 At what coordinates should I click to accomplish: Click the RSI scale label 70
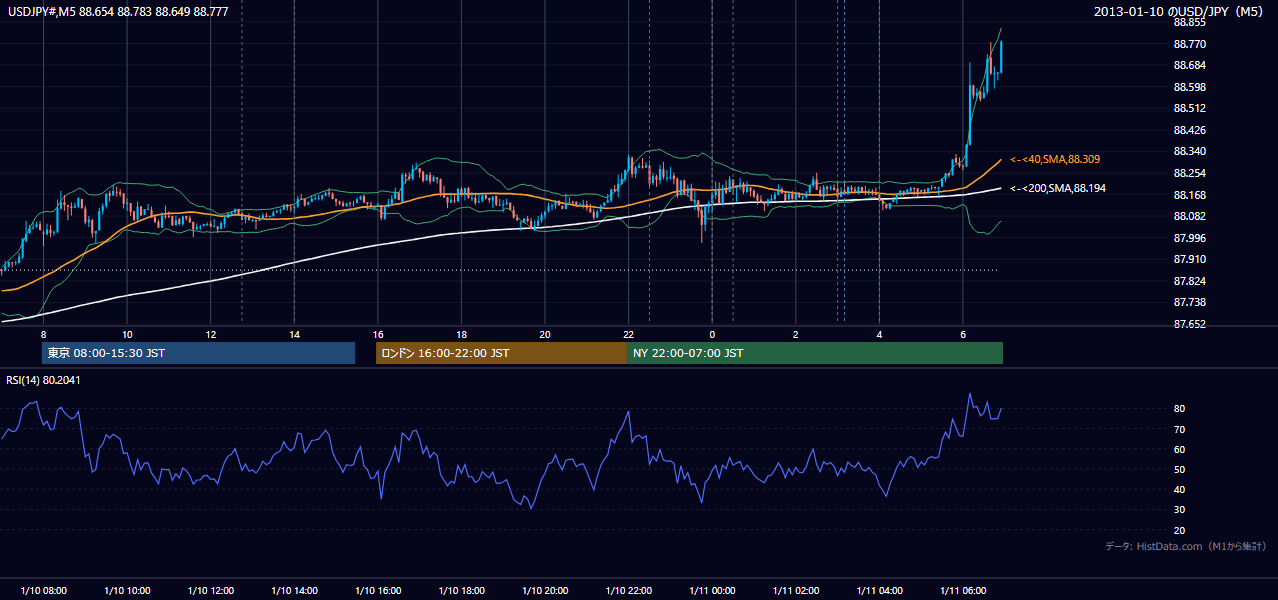[1180, 429]
